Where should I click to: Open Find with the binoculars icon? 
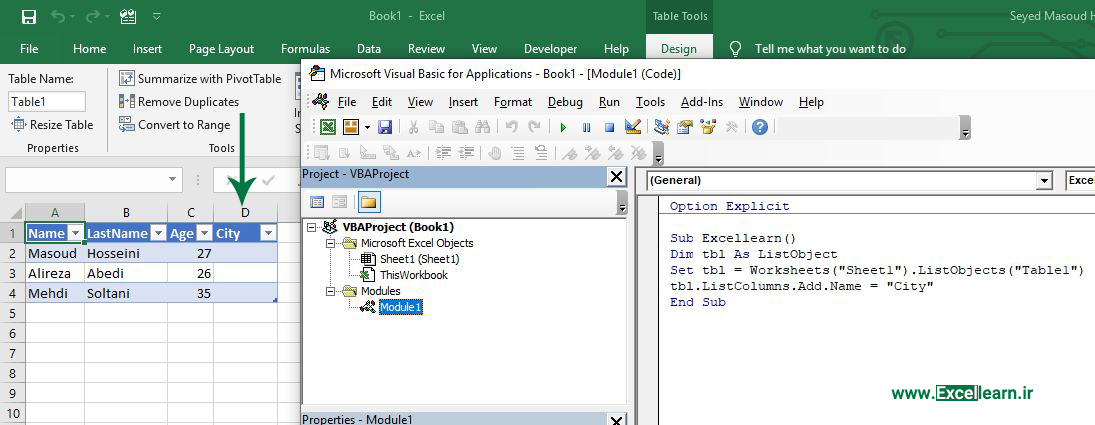[482, 127]
